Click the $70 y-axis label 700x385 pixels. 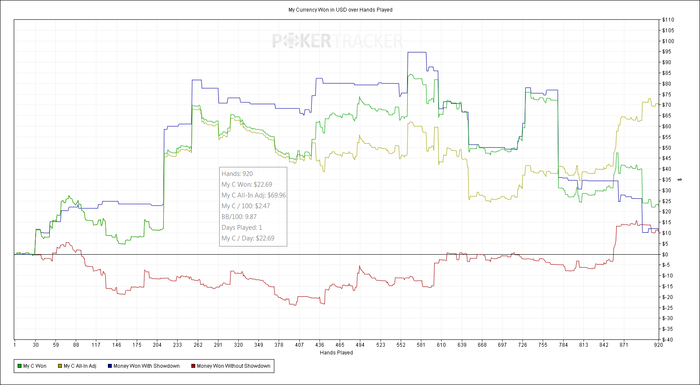pos(667,105)
